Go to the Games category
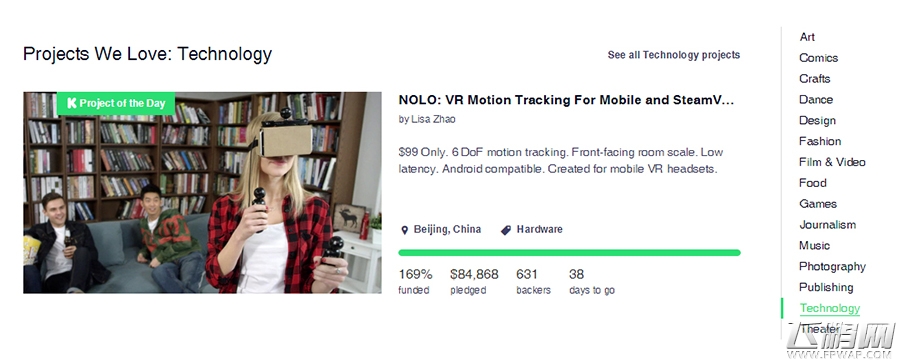900x362 pixels. pos(818,204)
